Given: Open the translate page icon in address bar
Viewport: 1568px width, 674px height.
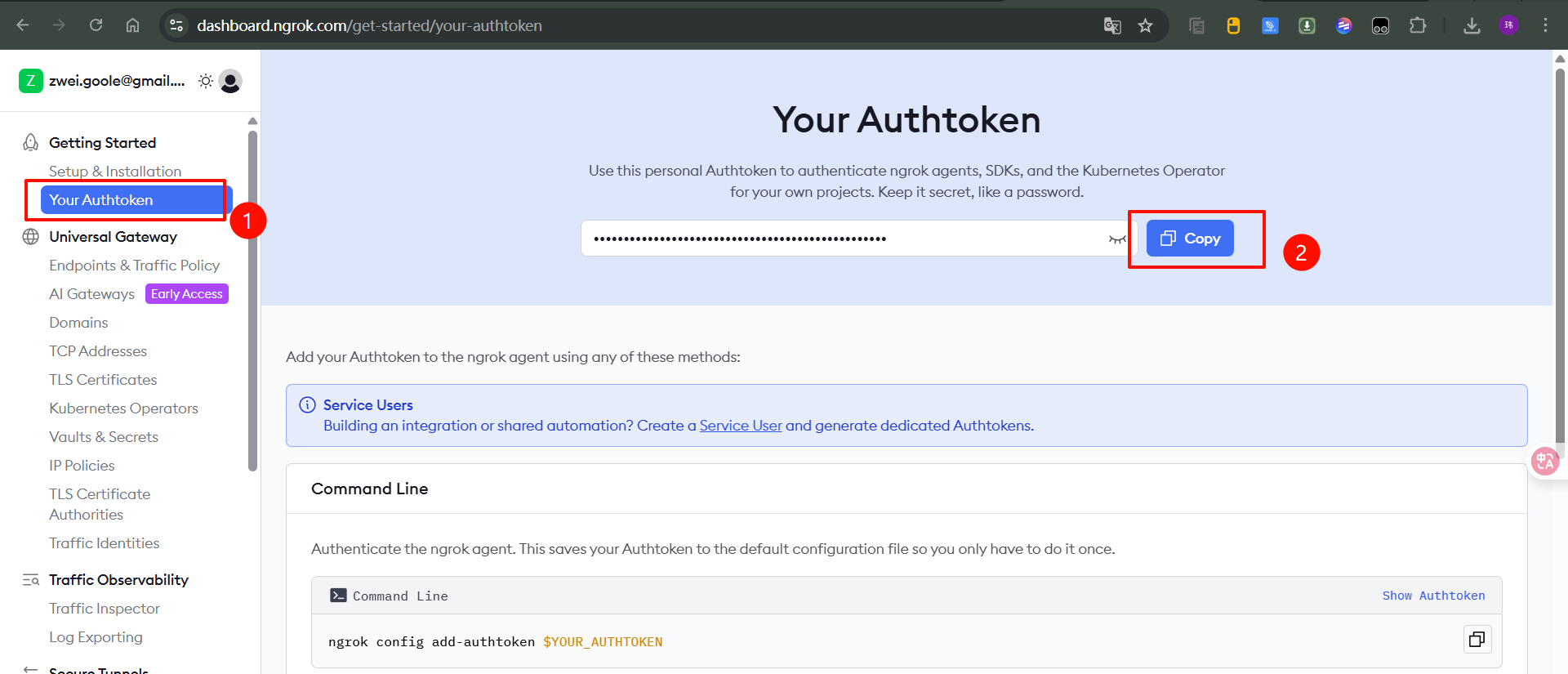Looking at the screenshot, I should 1112,25.
